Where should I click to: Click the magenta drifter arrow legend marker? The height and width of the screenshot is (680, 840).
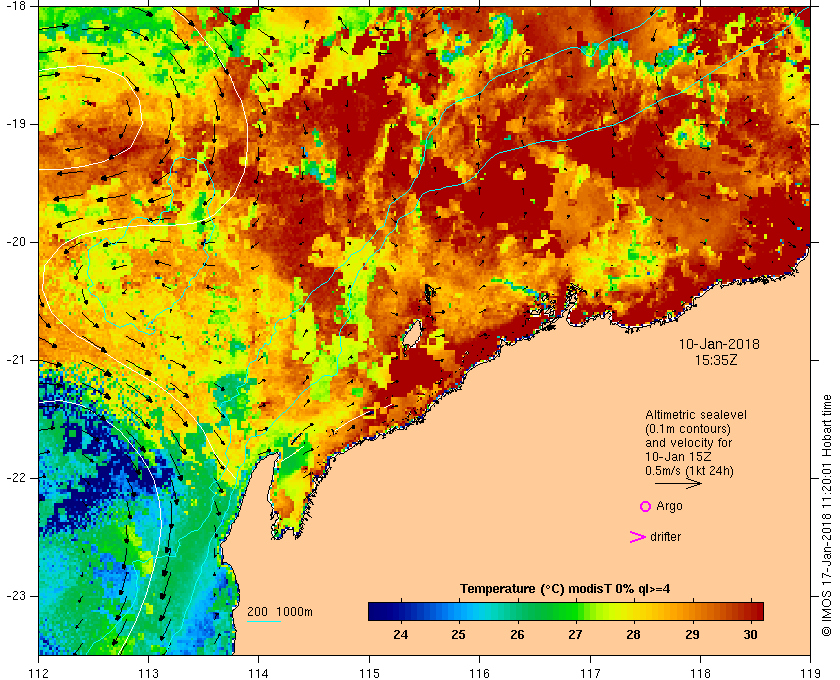637,537
